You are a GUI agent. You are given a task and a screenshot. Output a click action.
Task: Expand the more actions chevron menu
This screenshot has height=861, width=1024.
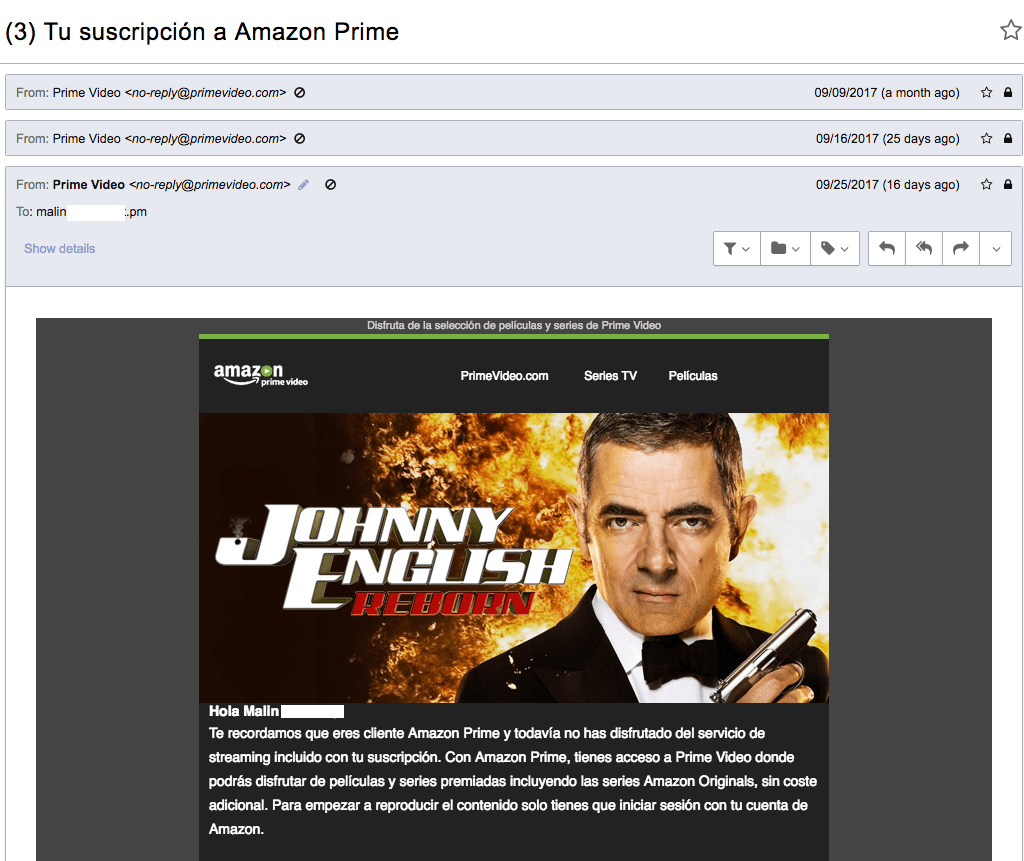[995, 249]
